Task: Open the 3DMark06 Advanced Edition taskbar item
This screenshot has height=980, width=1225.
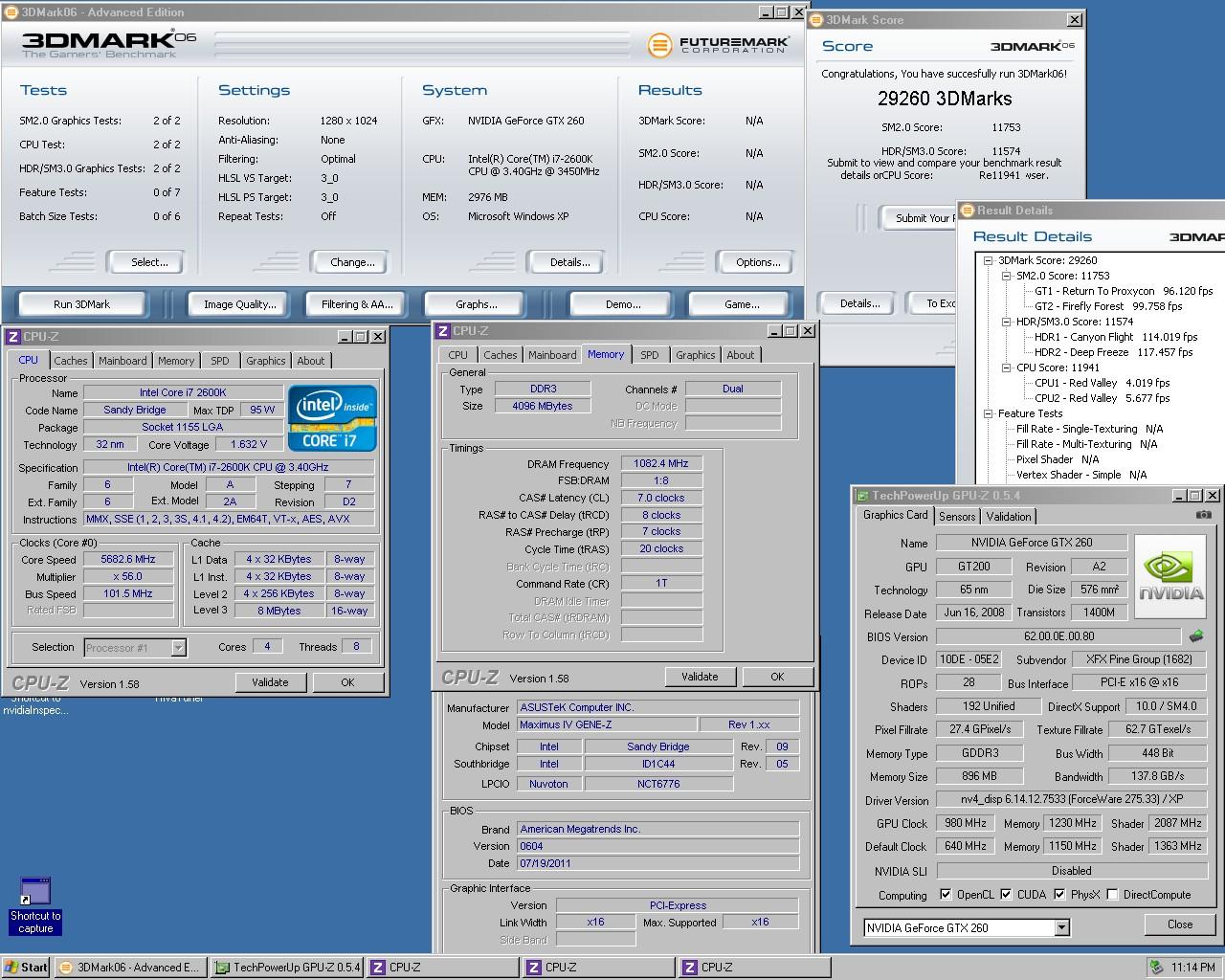Action: tap(129, 968)
